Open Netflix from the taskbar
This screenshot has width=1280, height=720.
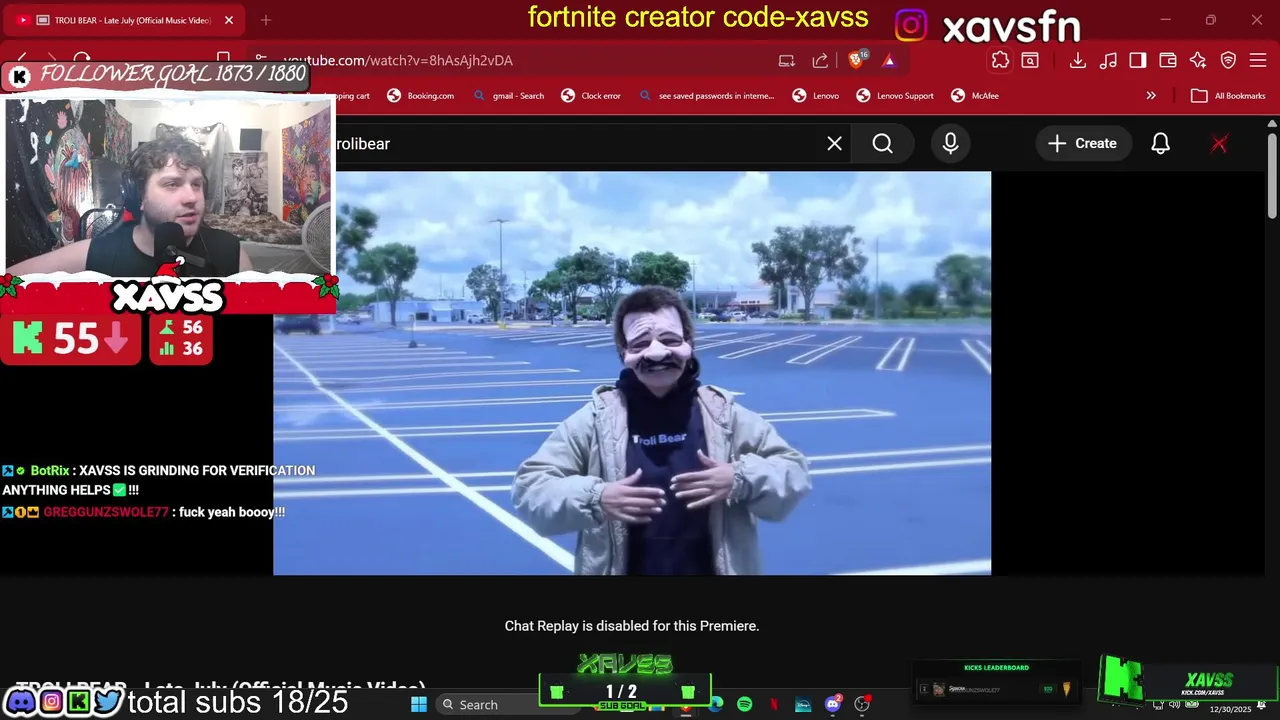[x=774, y=704]
